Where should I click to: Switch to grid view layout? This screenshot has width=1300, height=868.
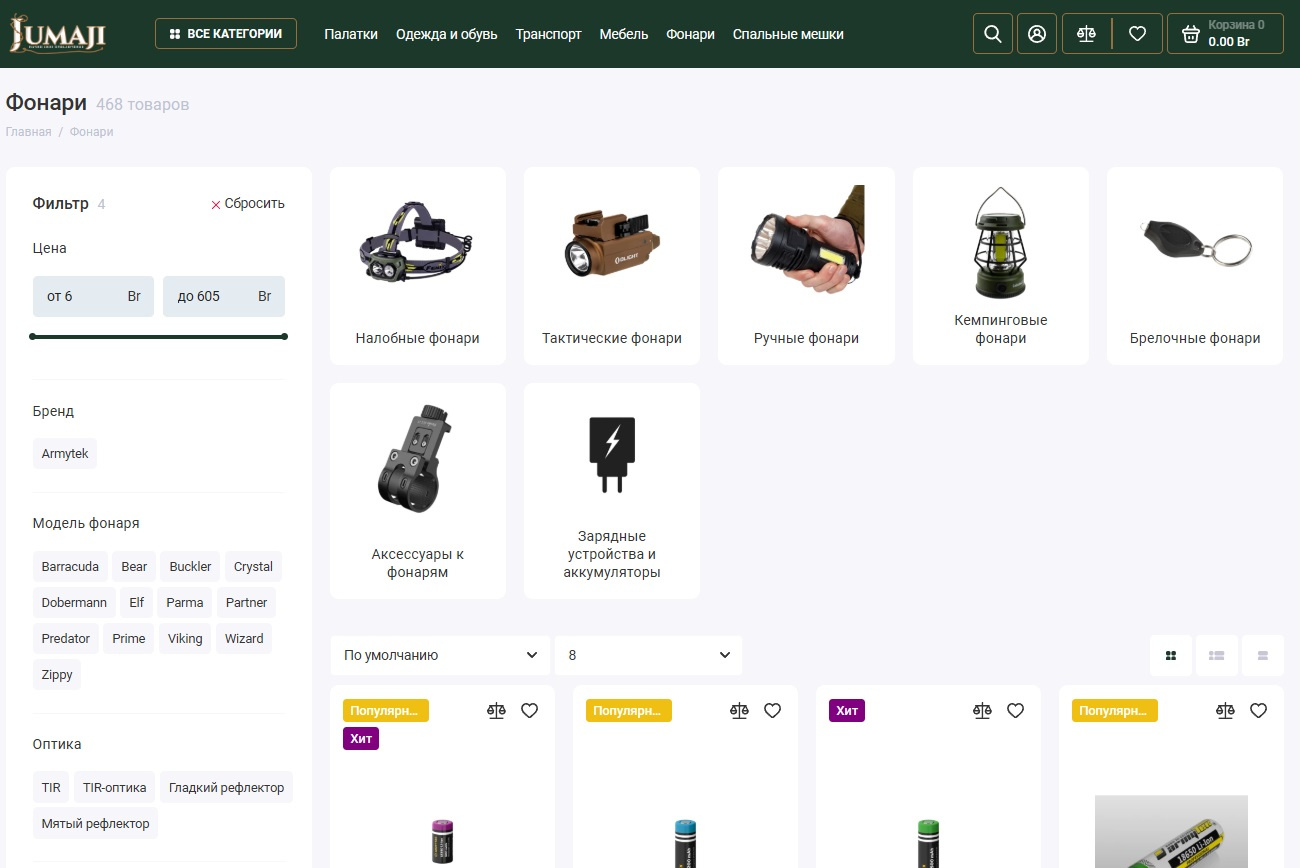click(x=1171, y=656)
